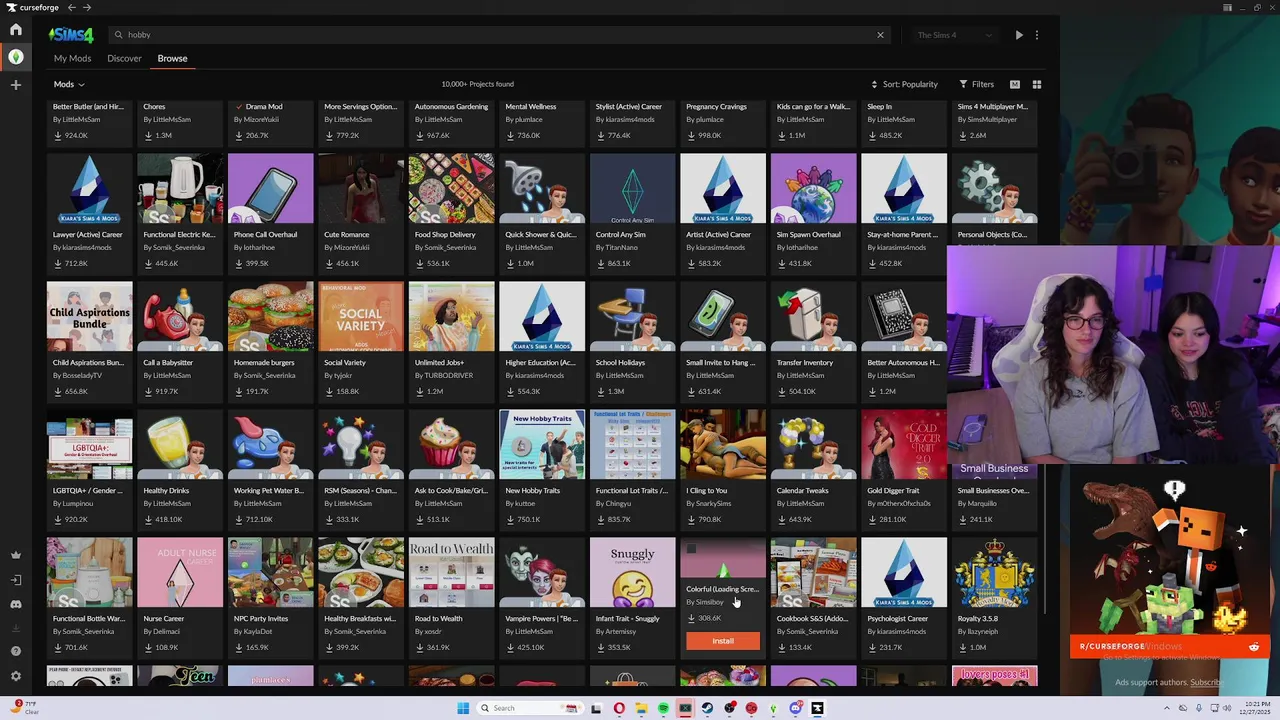Open the Food Shop Delivery thumbnail

pyautogui.click(x=452, y=189)
